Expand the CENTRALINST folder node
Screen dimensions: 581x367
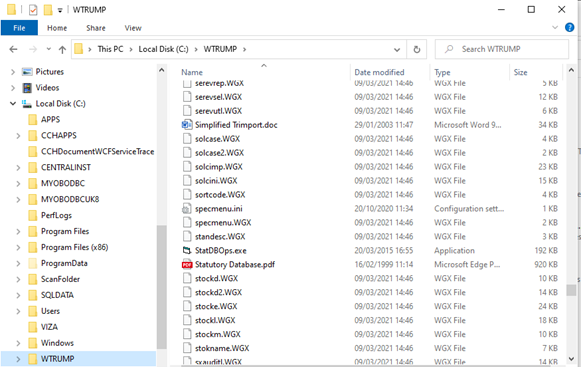pyautogui.click(x=18, y=168)
